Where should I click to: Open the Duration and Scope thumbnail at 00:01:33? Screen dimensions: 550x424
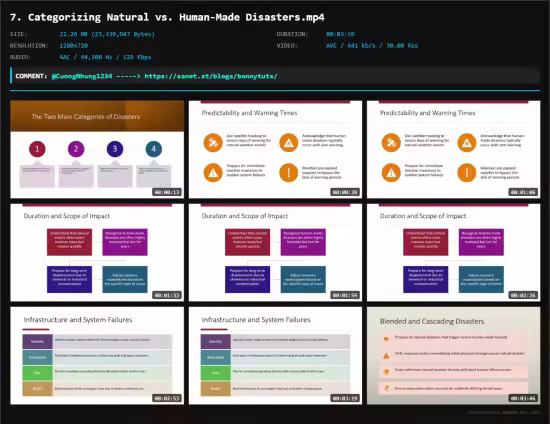point(97,253)
